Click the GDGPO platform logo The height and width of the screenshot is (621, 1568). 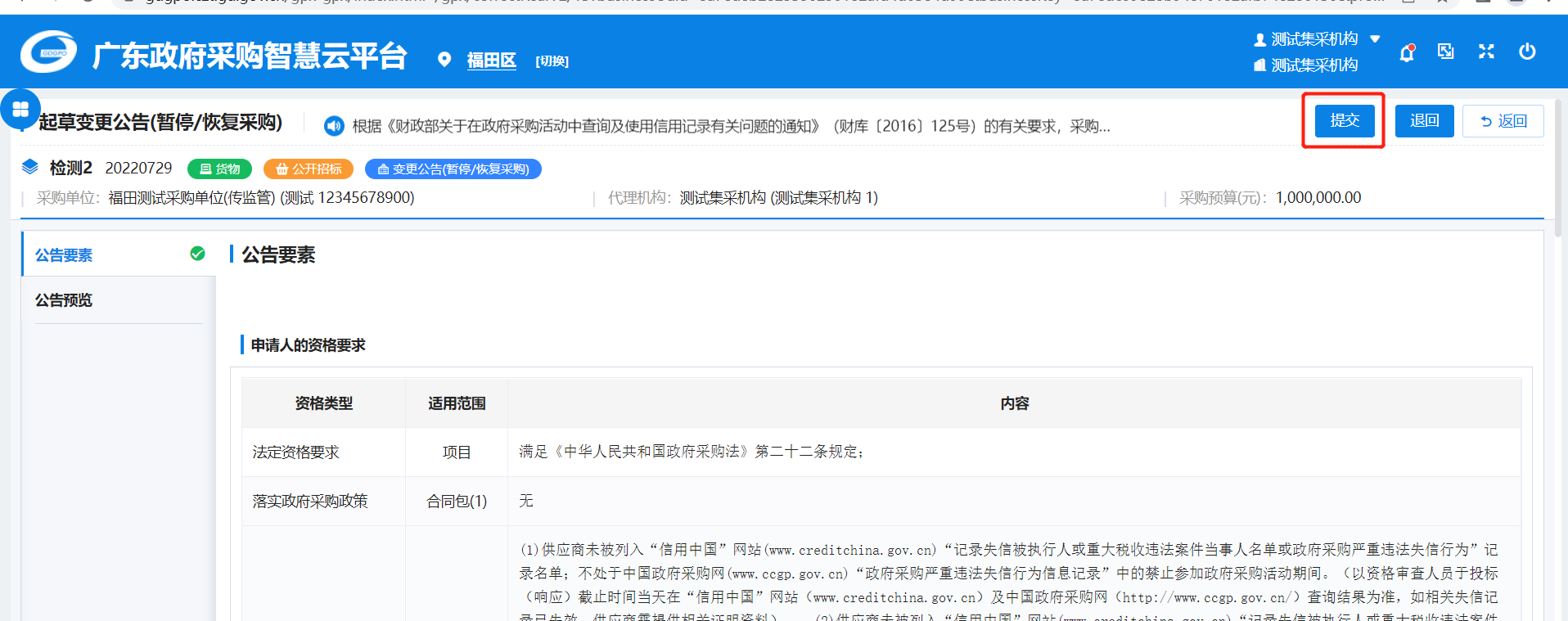click(x=48, y=53)
